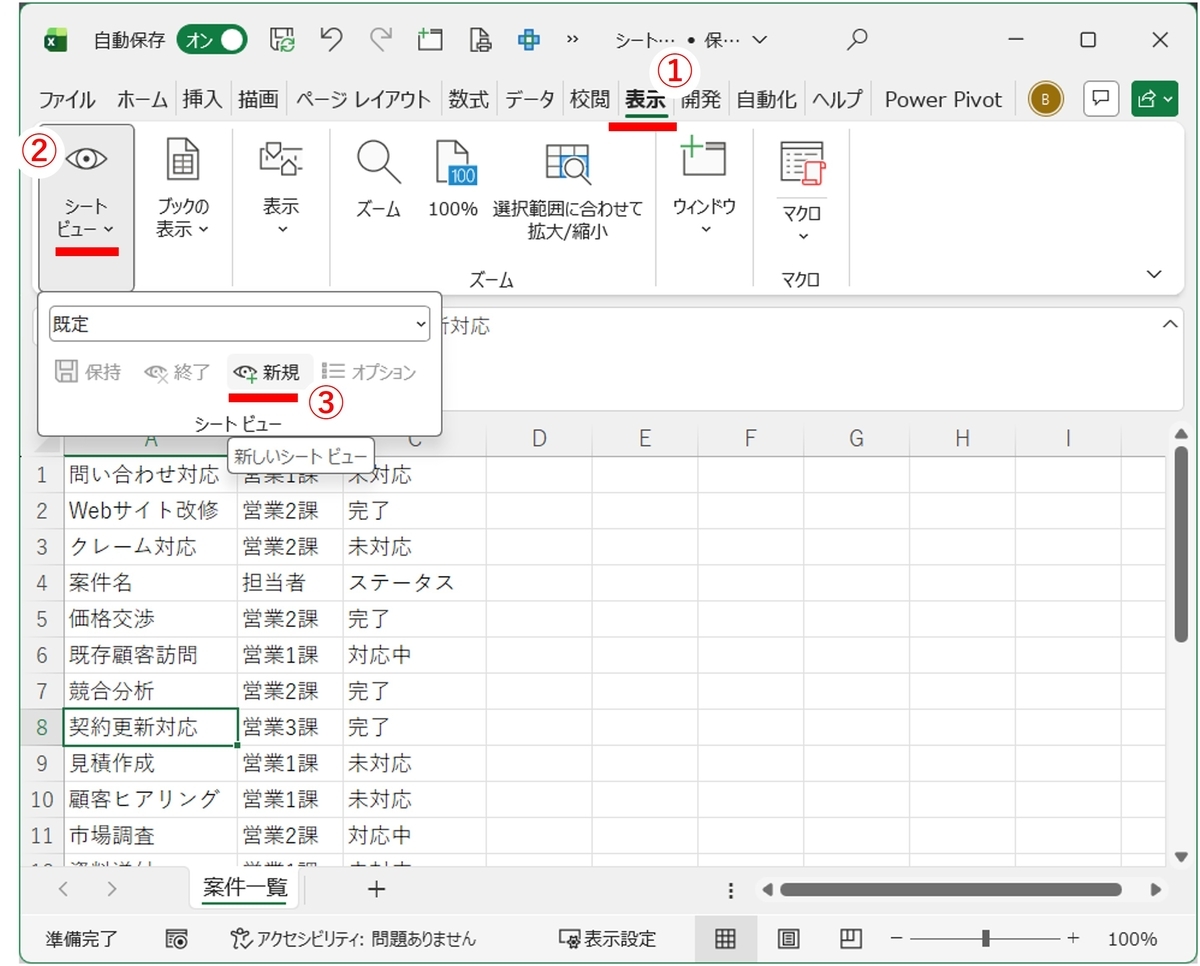Collapse the ribbon with the chevron
1200x966 pixels.
(1154, 274)
